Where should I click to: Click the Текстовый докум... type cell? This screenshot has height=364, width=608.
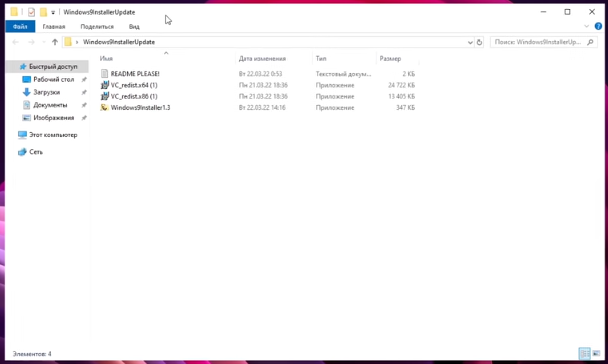[x=343, y=74]
